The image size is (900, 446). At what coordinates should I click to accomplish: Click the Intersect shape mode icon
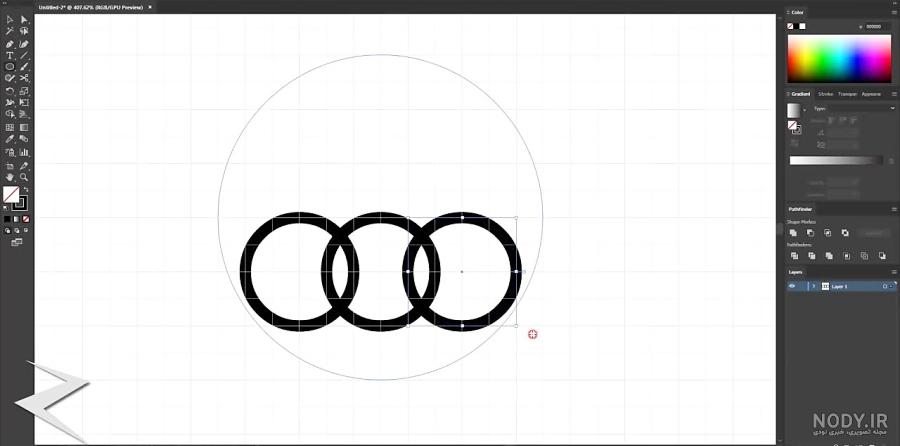tap(828, 232)
